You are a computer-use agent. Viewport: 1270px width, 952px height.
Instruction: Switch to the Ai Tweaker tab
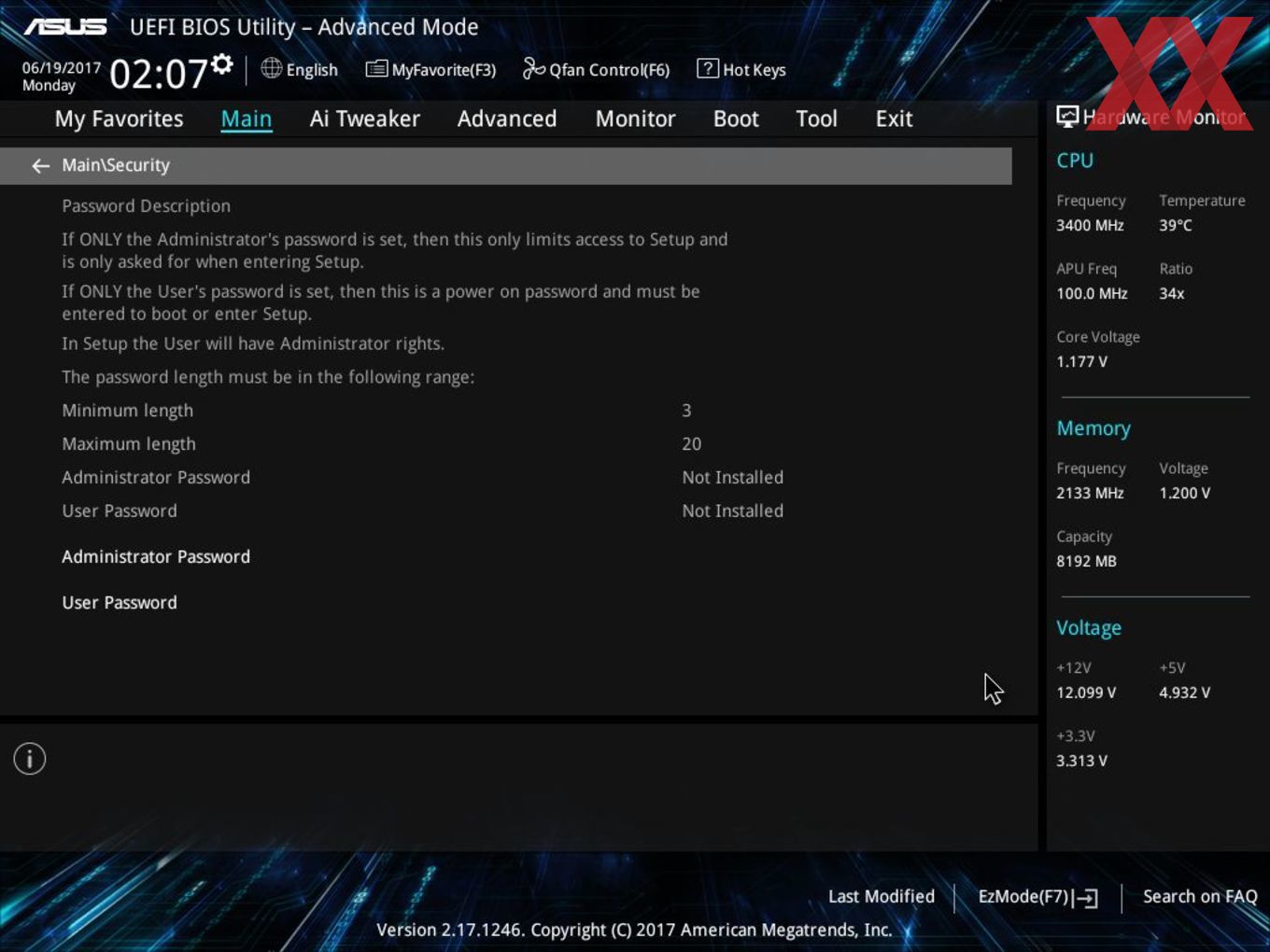[x=365, y=119]
